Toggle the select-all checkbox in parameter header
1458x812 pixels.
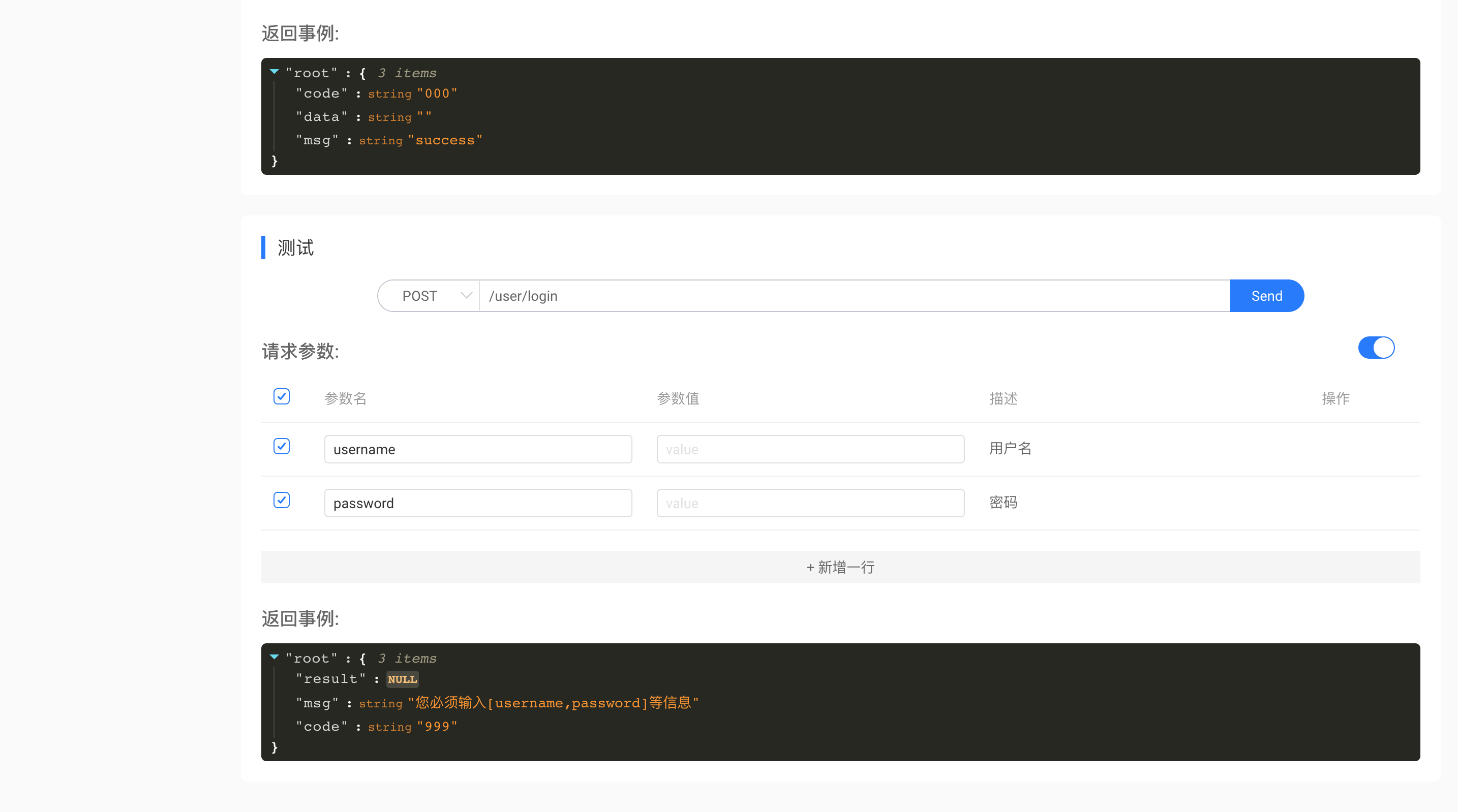[x=281, y=397]
